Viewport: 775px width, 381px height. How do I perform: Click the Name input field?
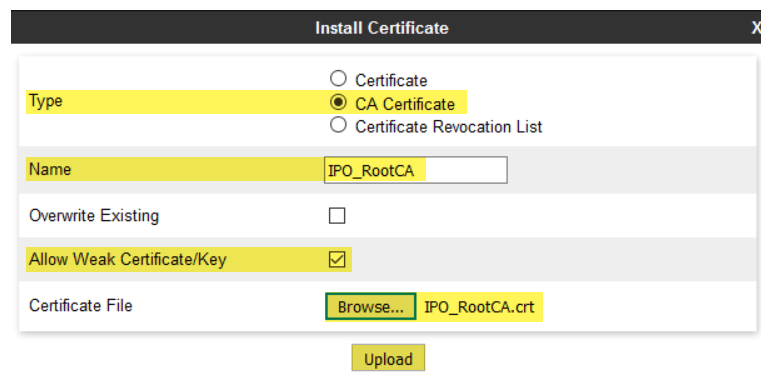pos(416,170)
